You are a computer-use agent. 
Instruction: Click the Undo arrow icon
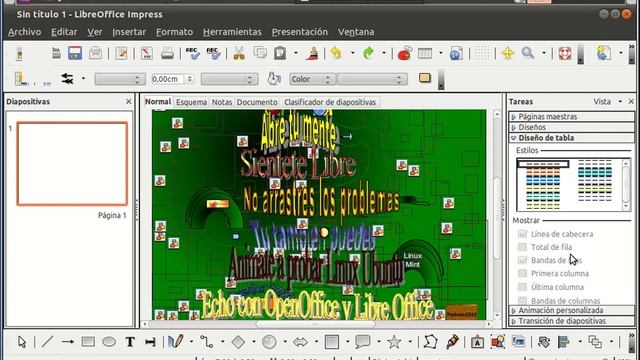[x=336, y=53]
